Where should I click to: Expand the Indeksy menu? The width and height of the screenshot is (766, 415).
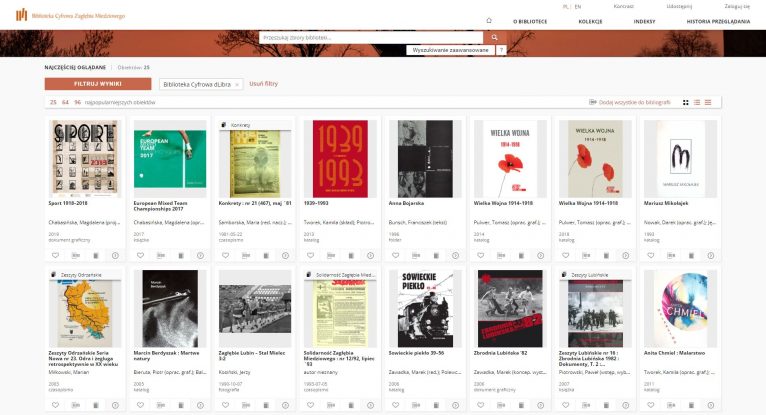coord(645,20)
